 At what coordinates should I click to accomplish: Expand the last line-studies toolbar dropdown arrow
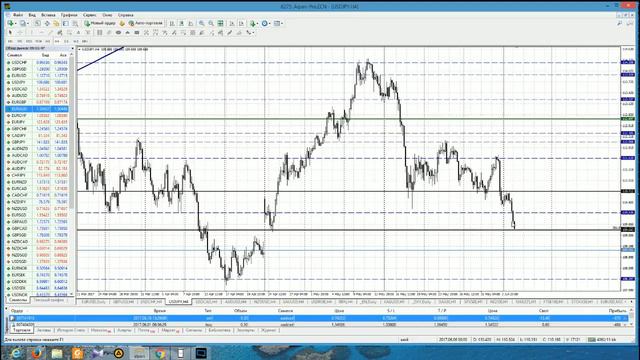coord(253,32)
